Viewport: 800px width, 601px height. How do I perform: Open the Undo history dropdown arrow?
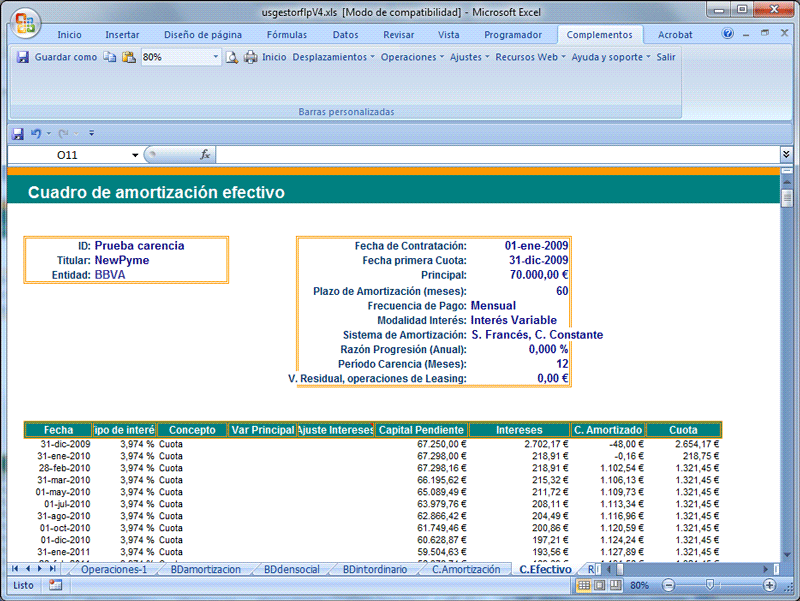click(49, 134)
